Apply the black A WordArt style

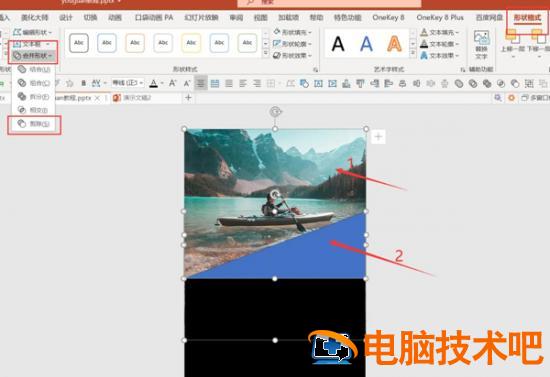pyautogui.click(x=338, y=44)
